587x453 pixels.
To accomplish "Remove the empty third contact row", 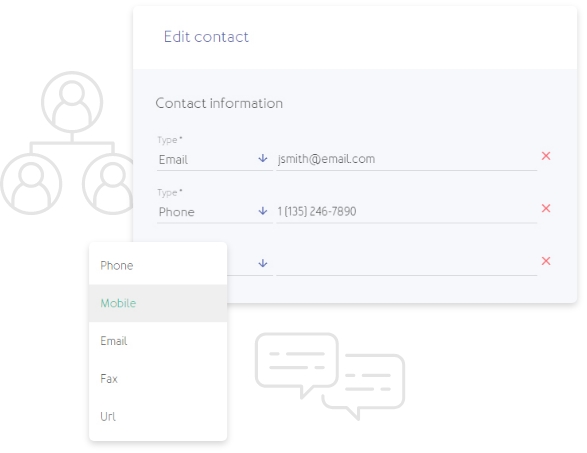I will click(545, 261).
